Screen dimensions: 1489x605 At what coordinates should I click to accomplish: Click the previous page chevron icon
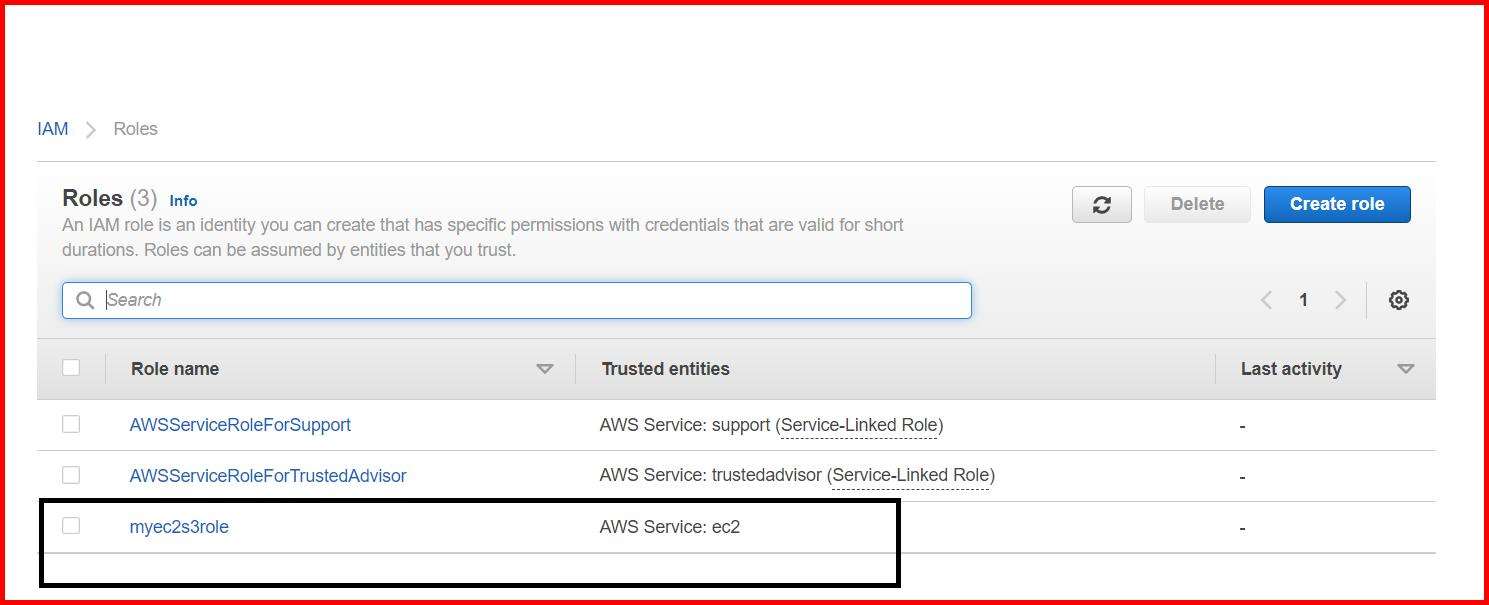(x=1266, y=299)
